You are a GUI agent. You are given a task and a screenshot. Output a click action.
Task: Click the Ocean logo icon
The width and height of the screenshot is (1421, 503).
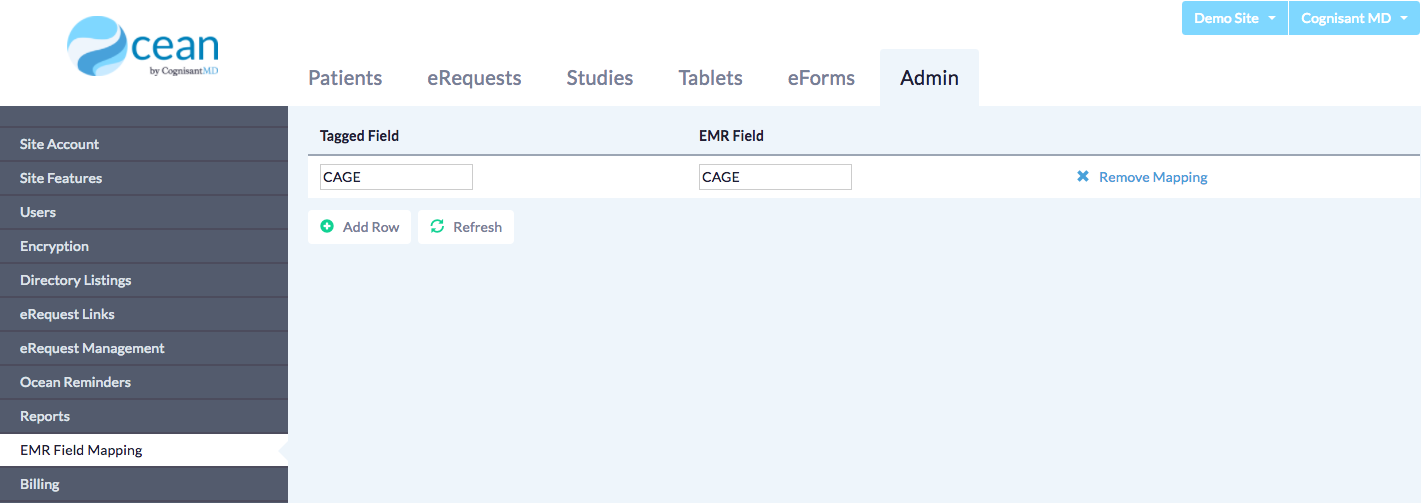click(98, 46)
